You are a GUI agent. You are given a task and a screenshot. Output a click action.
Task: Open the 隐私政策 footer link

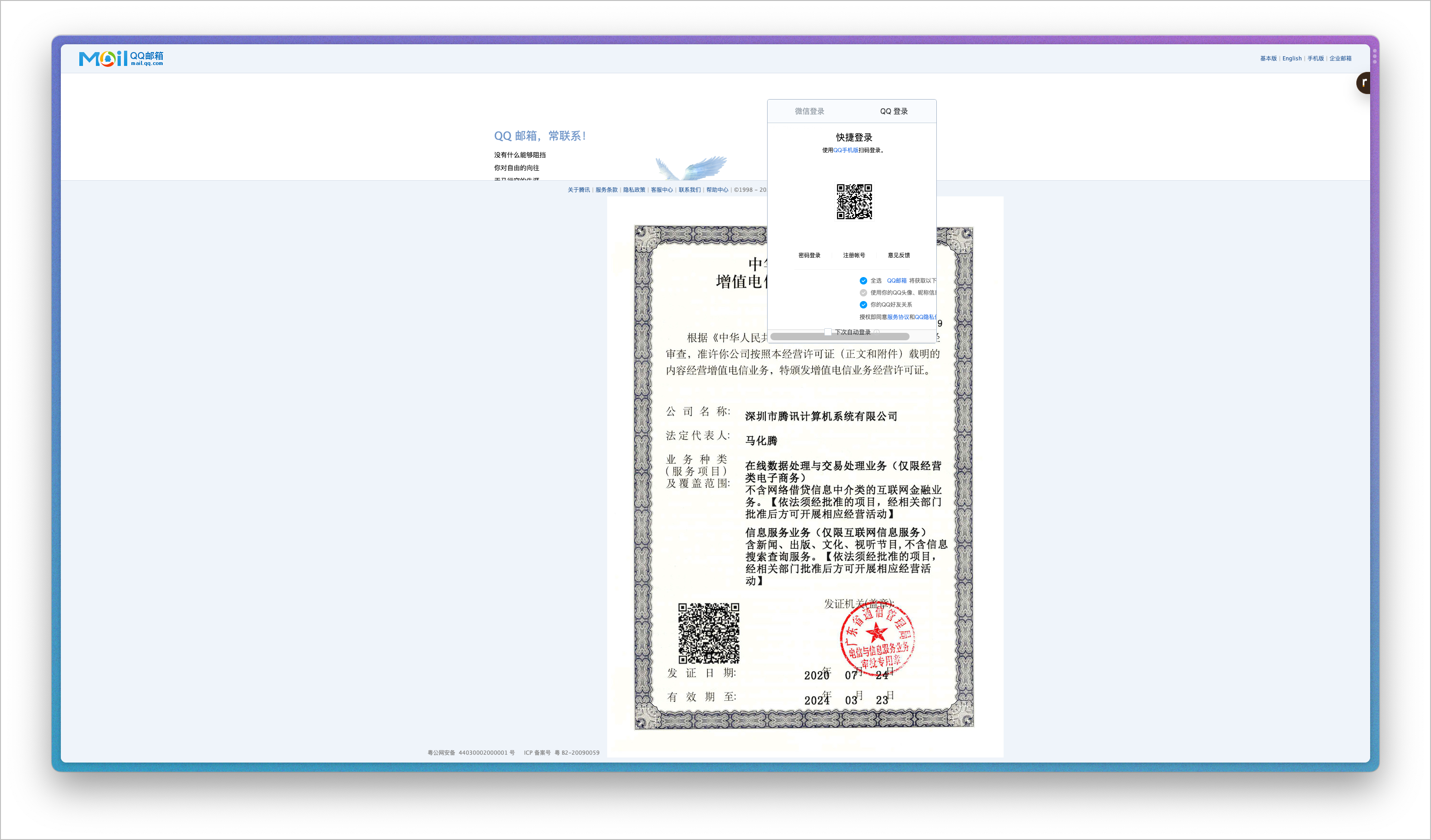634,189
